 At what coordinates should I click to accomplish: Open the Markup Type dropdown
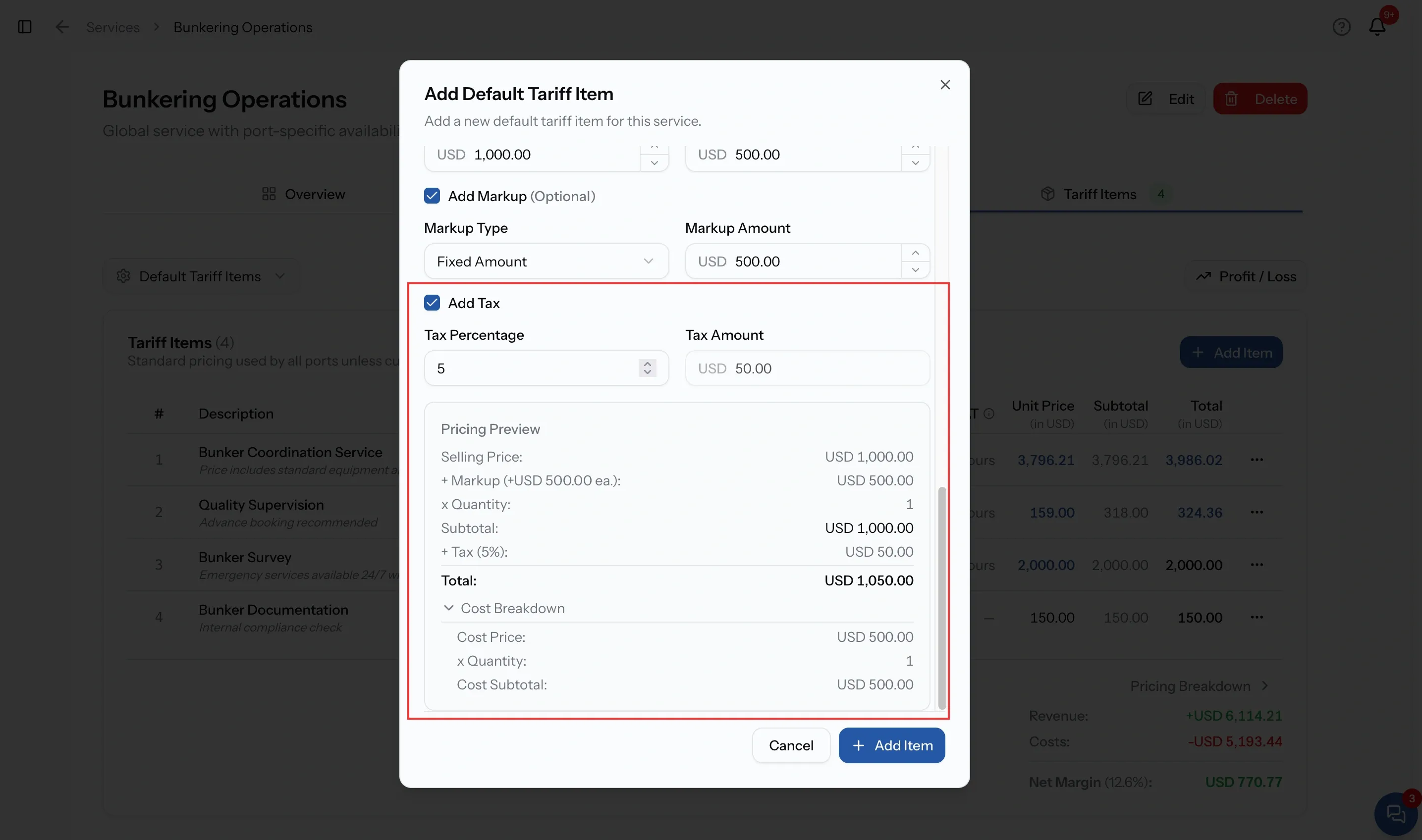[547, 262]
